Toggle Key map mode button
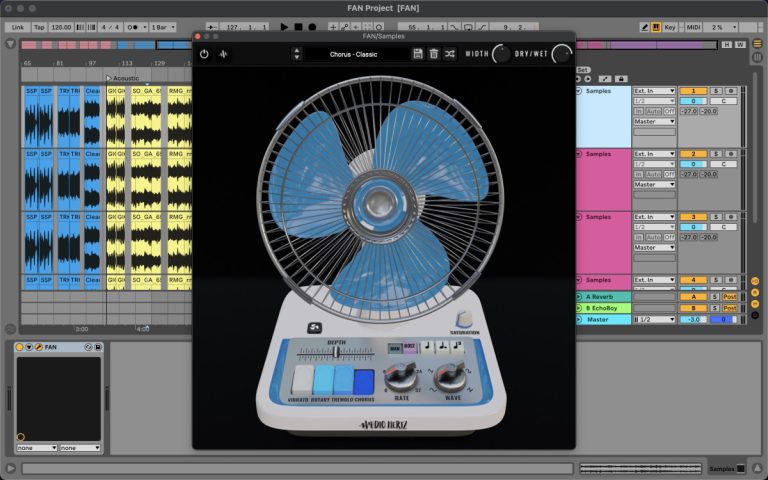 click(670, 27)
